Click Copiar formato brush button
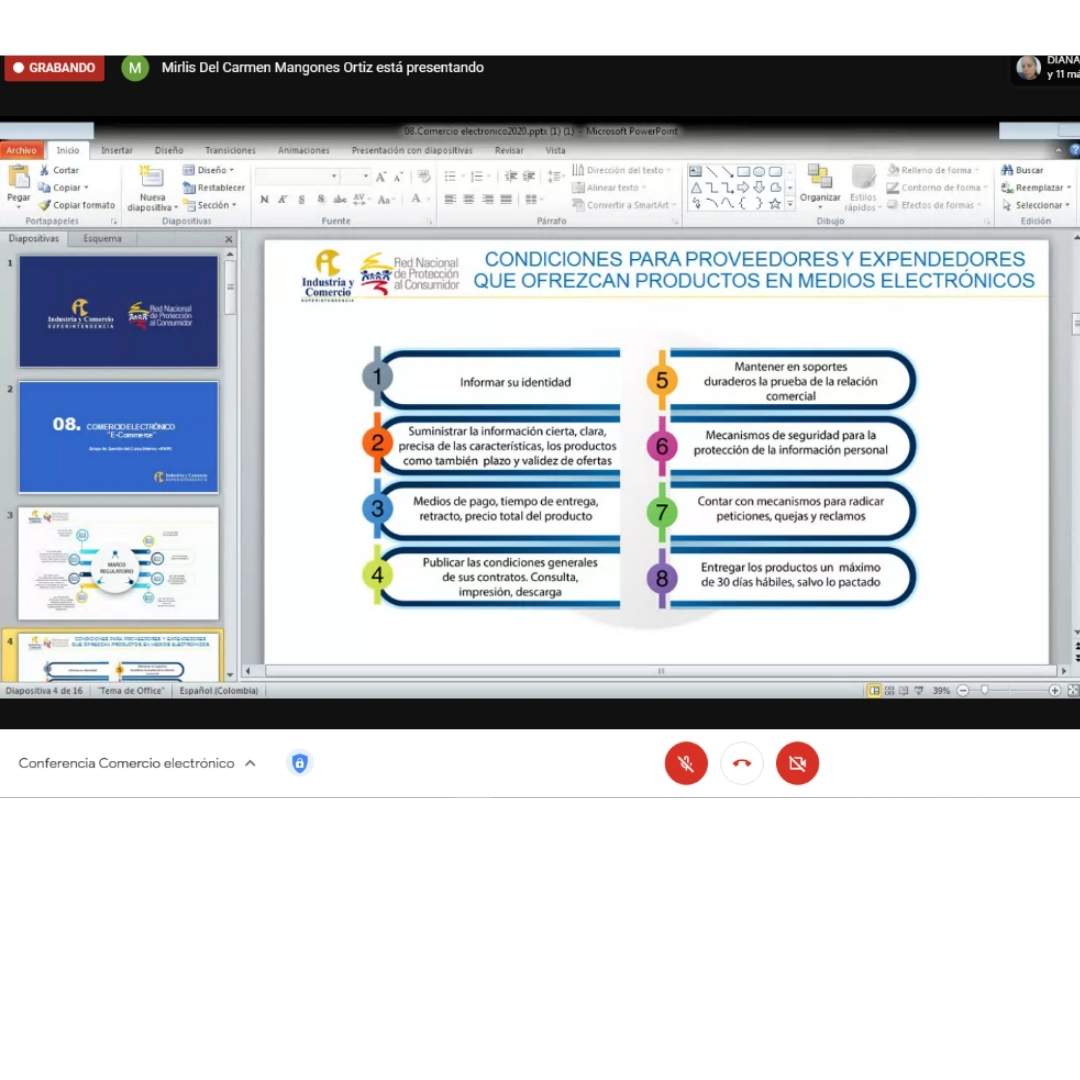1080x1080 pixels. 76,205
